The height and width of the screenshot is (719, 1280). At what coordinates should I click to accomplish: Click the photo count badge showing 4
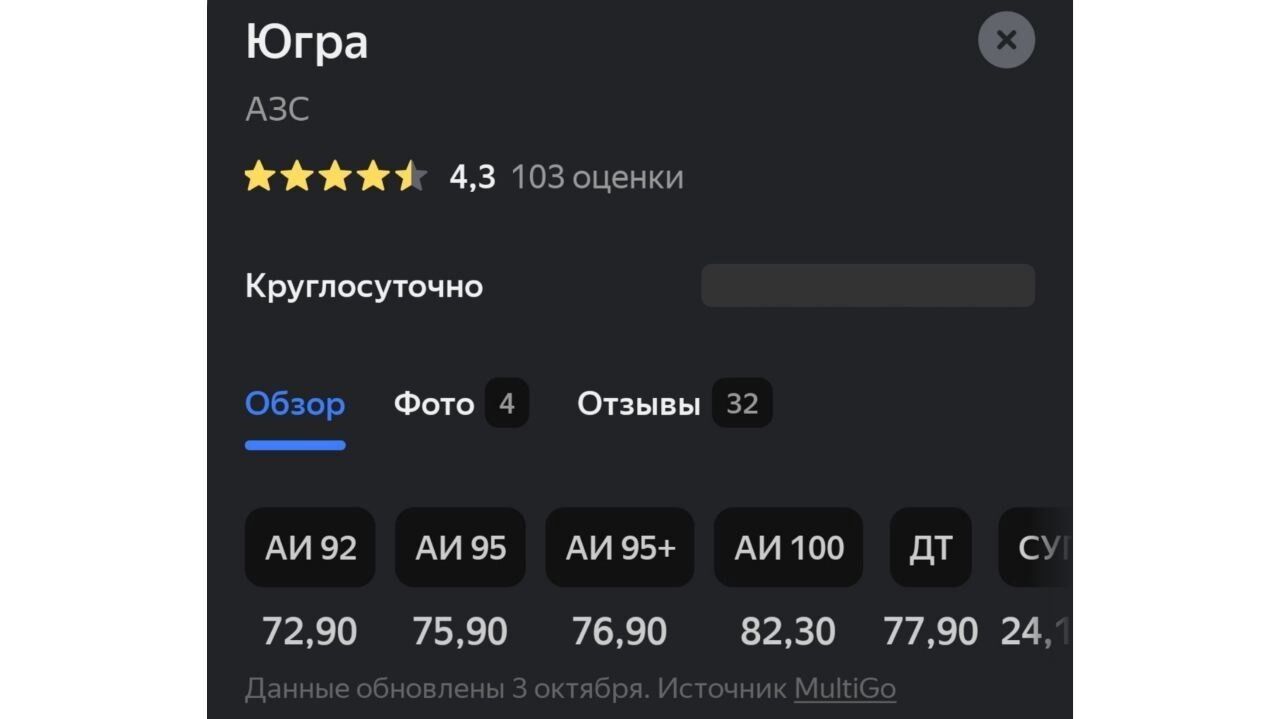(507, 404)
